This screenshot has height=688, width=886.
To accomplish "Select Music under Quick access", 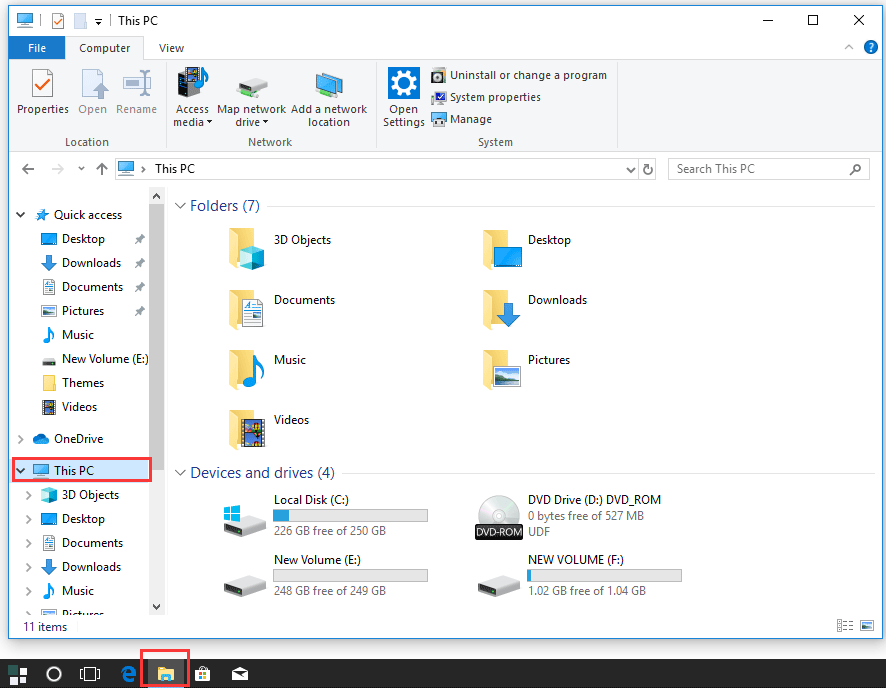I will click(x=77, y=335).
